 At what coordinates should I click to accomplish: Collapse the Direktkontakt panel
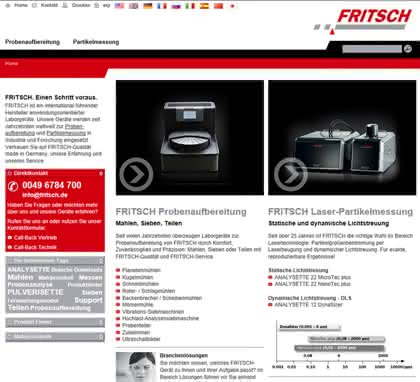point(101,173)
